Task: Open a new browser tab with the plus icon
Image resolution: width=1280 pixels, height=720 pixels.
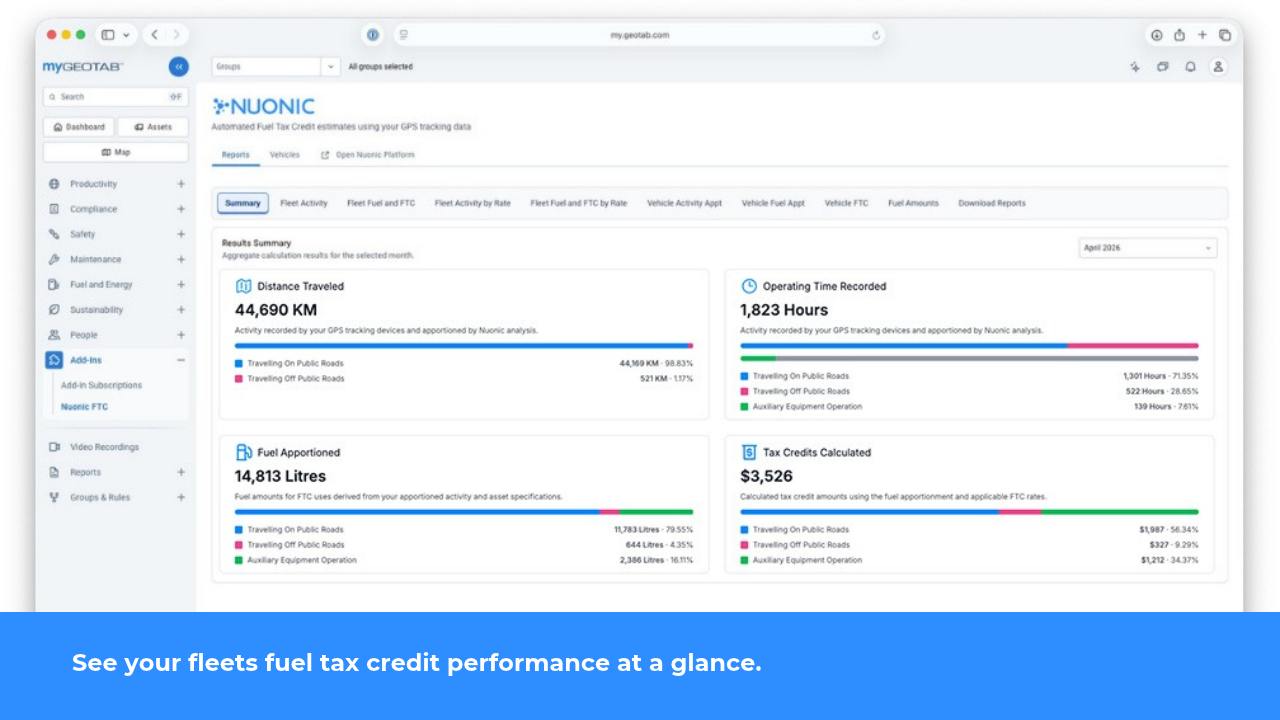Action: pyautogui.click(x=1203, y=35)
